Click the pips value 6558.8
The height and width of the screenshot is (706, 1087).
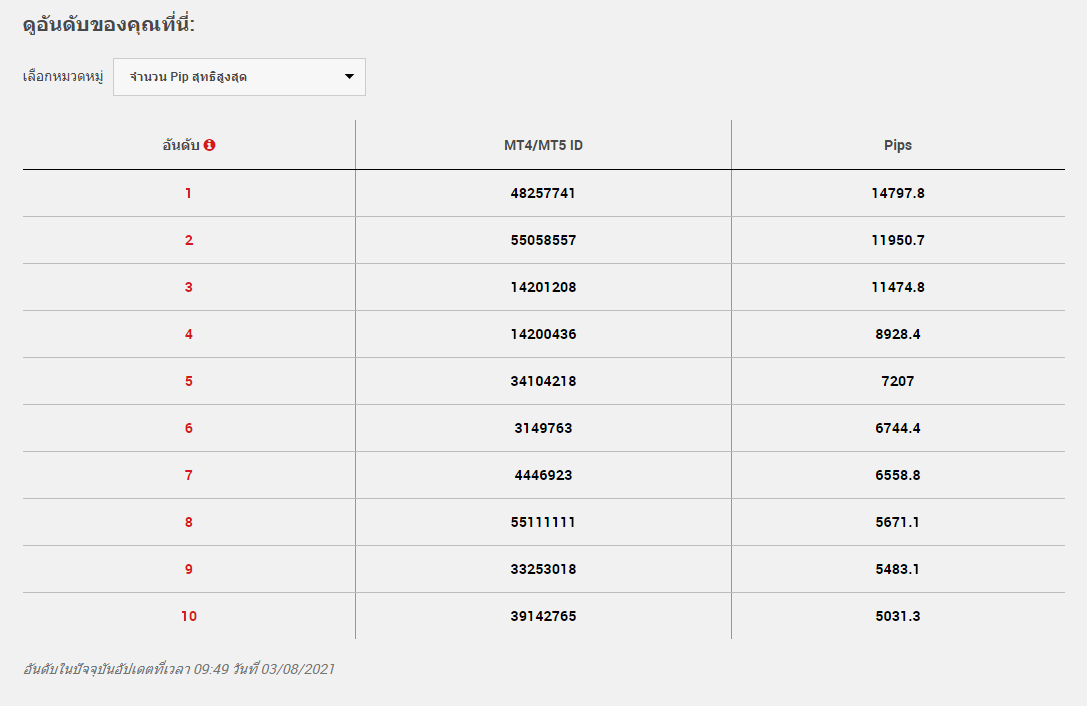[x=898, y=475]
